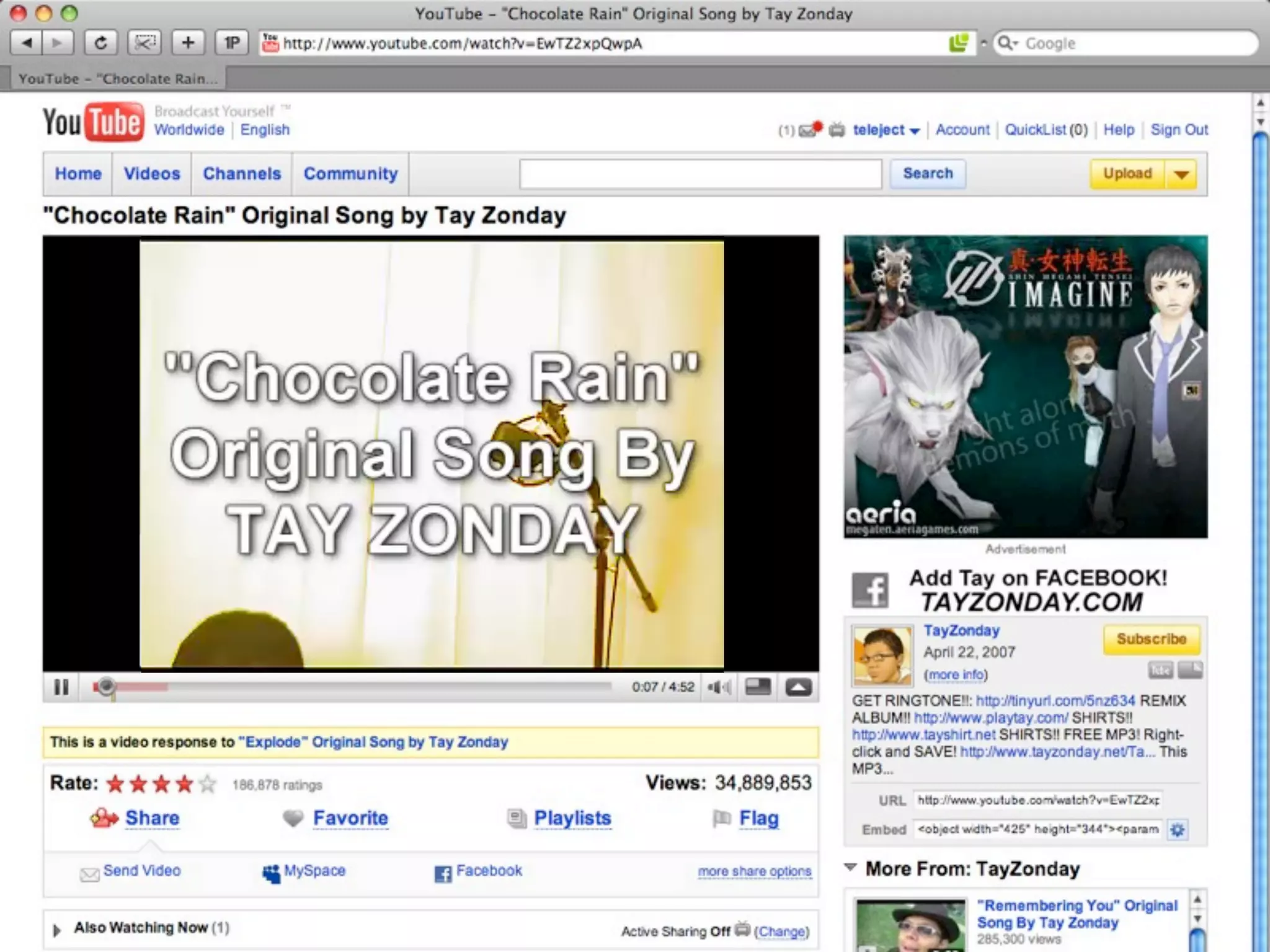
Task: Collapse More From TayZonday section
Action: pos(851,868)
